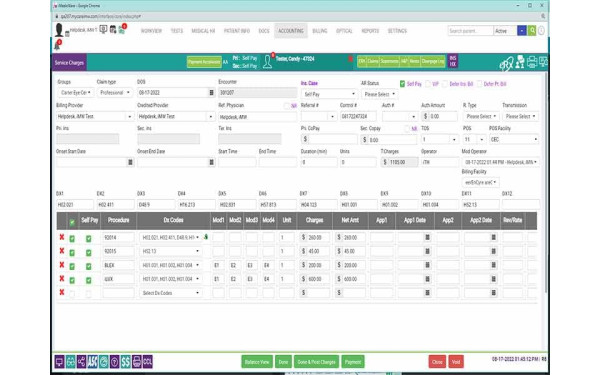
Task: Click the patient silhouette icon near Tester, Candy
Action: [267, 62]
